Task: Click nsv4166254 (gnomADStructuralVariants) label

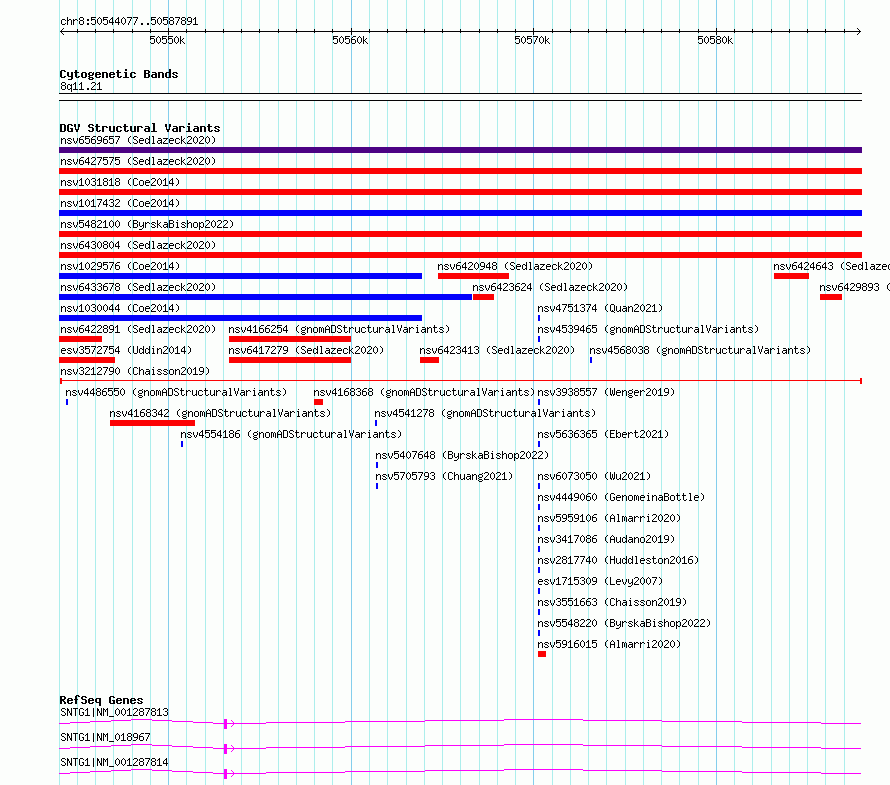Action: [x=339, y=329]
